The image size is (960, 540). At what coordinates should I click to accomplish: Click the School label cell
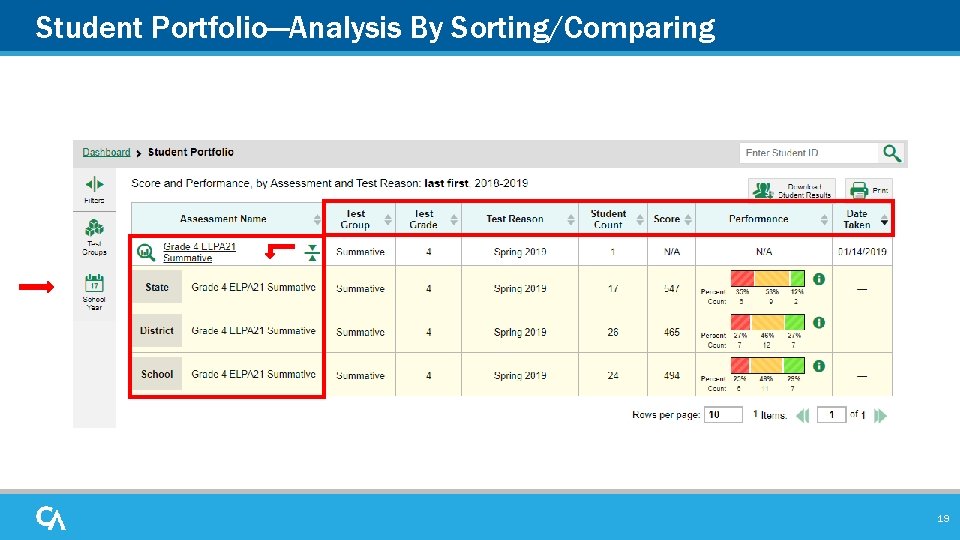pyautogui.click(x=157, y=374)
